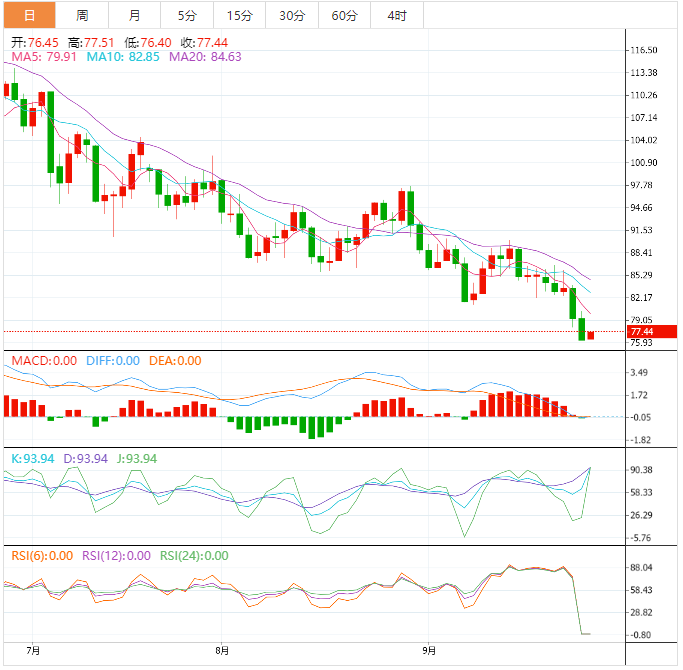Viewport: 683px width, 670px height.
Task: Click the K:93.94 label
Action: 33,459
